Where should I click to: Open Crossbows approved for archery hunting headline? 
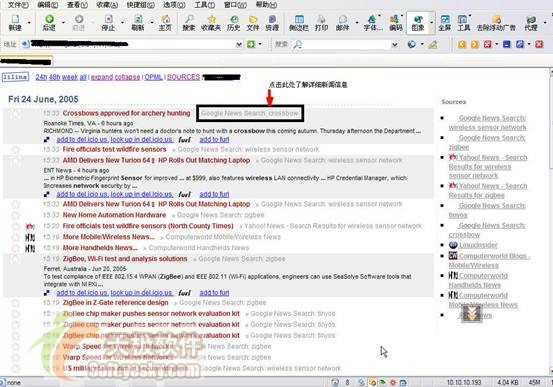click(x=126, y=113)
